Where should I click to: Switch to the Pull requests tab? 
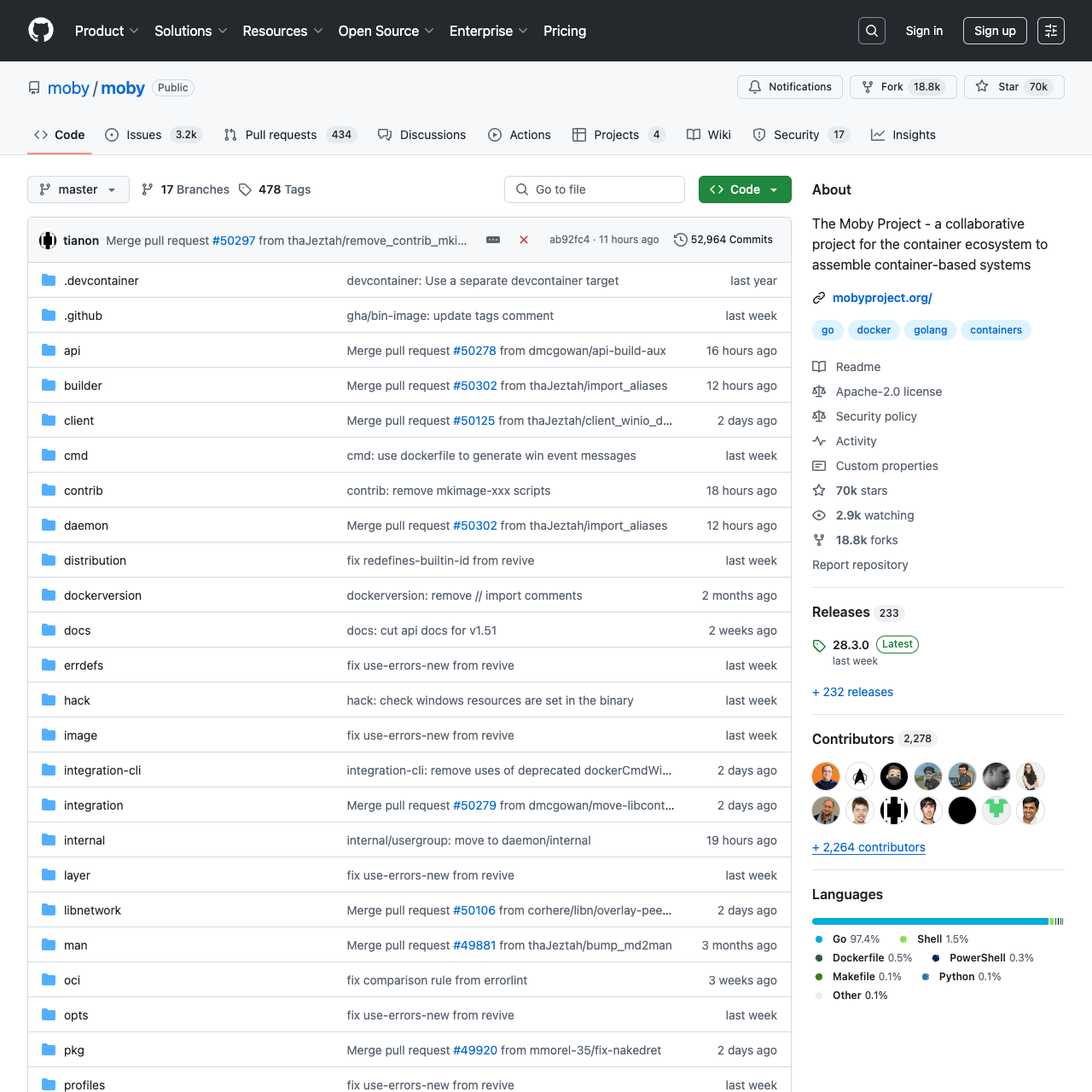[289, 135]
